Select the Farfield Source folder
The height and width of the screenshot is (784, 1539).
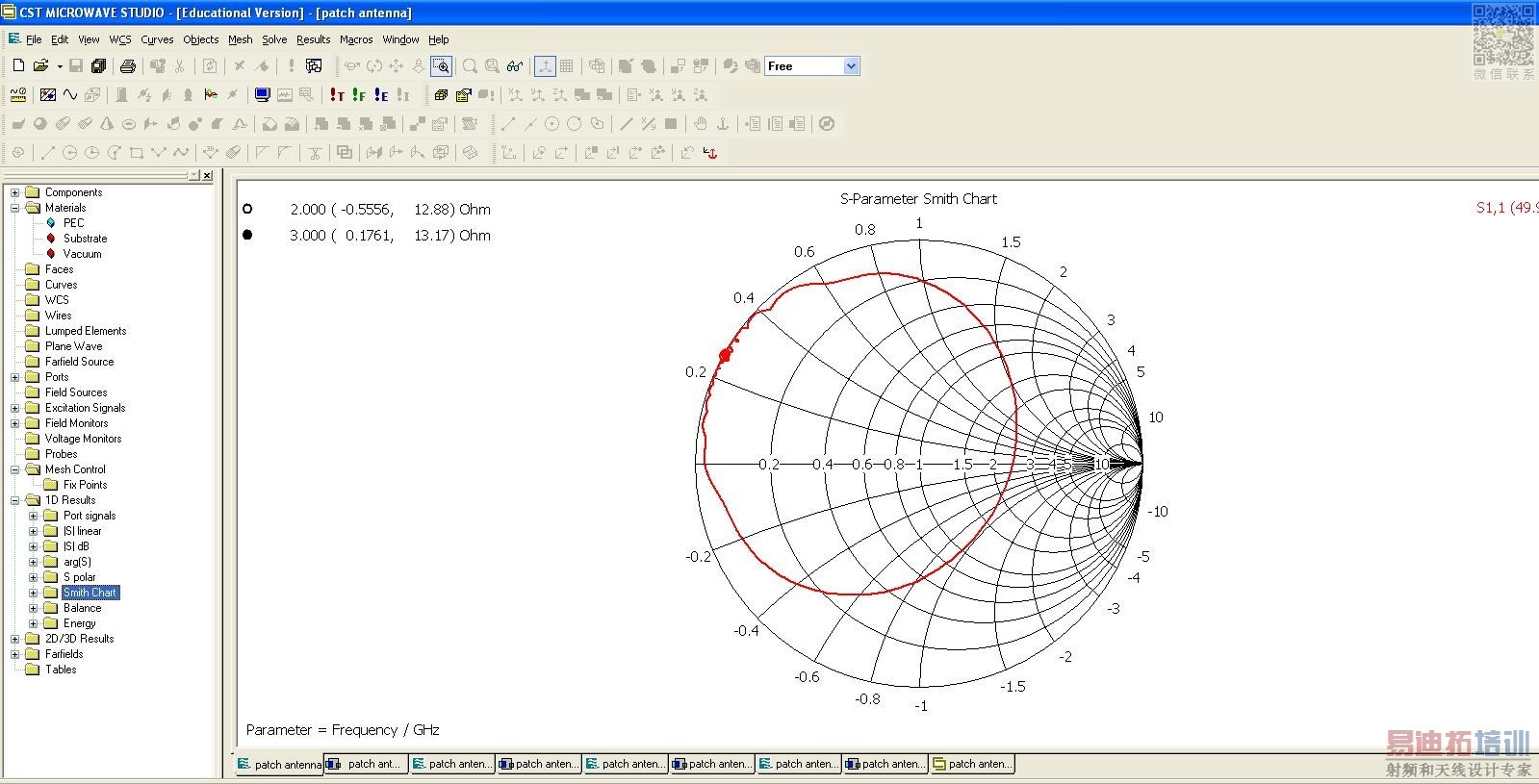(79, 362)
